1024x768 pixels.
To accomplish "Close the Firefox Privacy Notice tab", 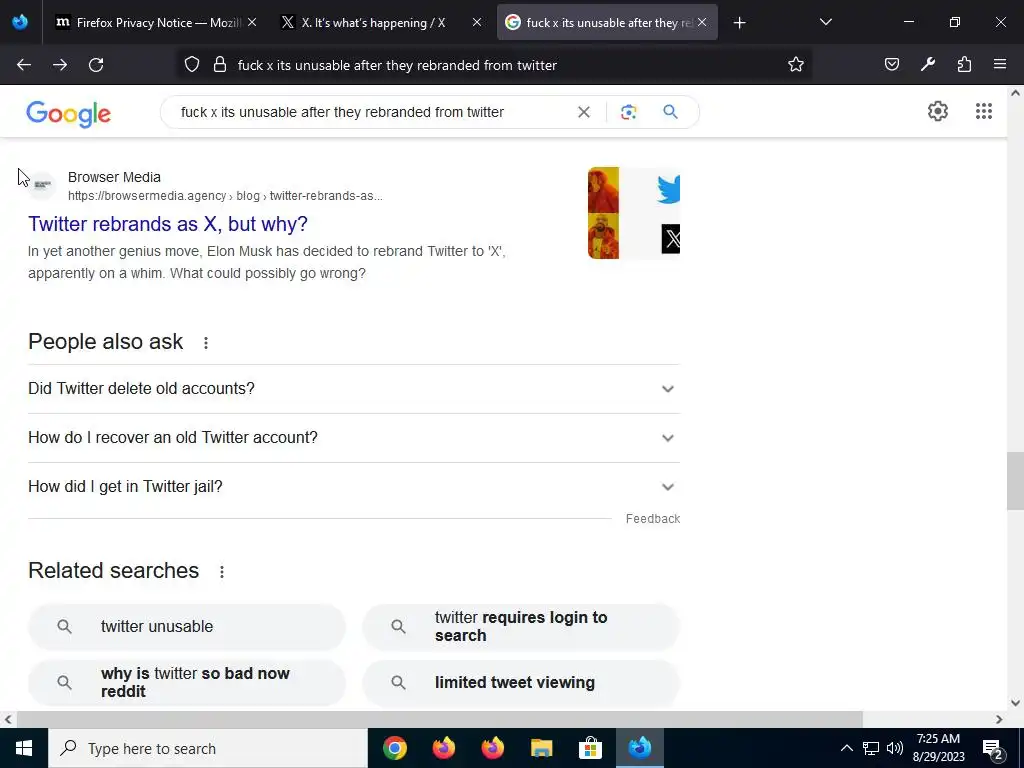I will (x=252, y=23).
